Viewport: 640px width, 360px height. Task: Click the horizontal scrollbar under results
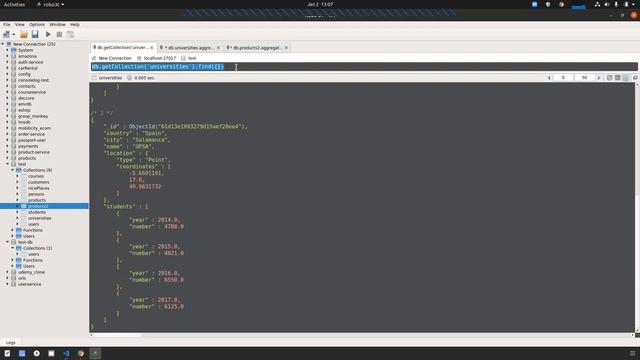[x=362, y=335]
